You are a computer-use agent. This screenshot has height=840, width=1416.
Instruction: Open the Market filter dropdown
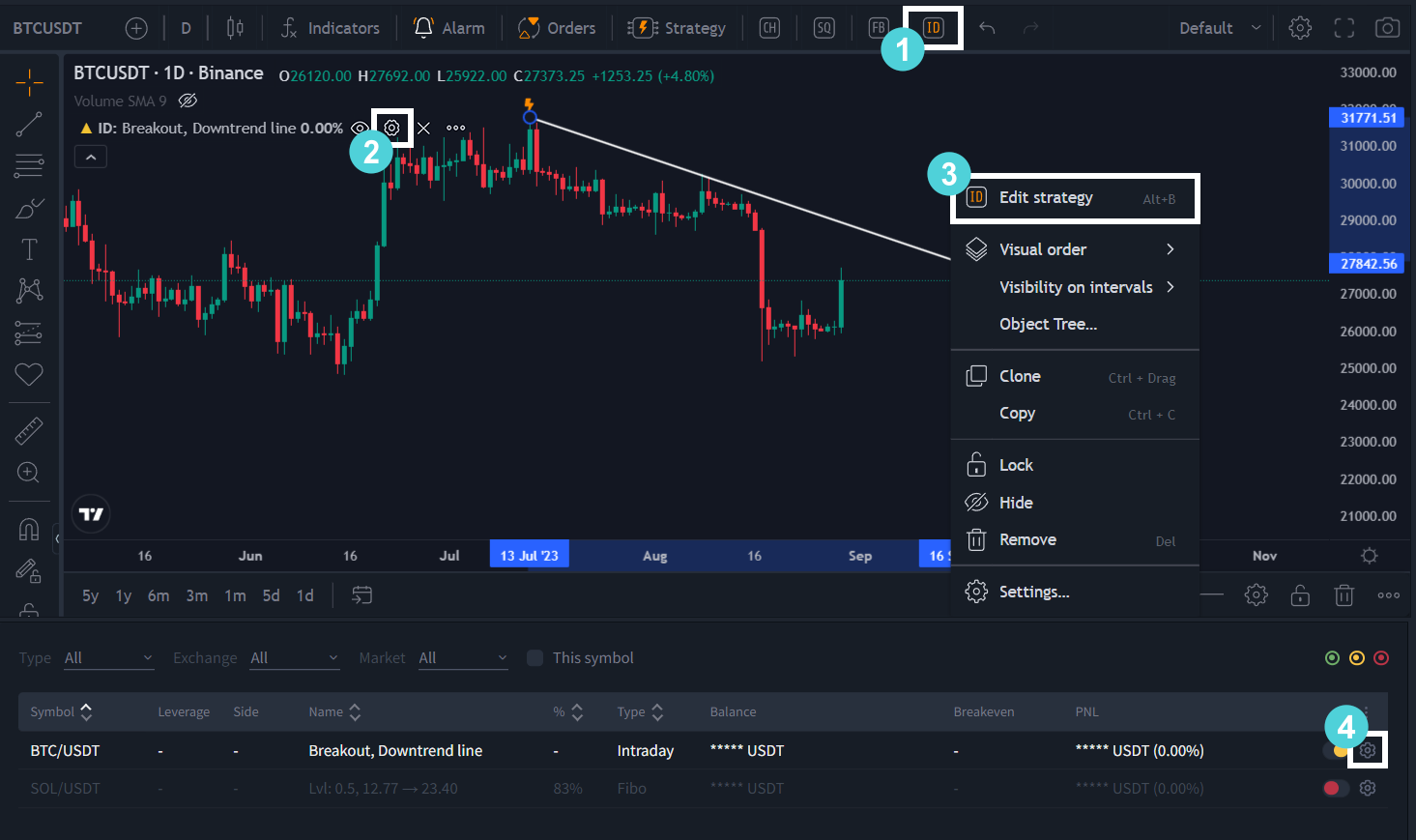click(x=463, y=658)
